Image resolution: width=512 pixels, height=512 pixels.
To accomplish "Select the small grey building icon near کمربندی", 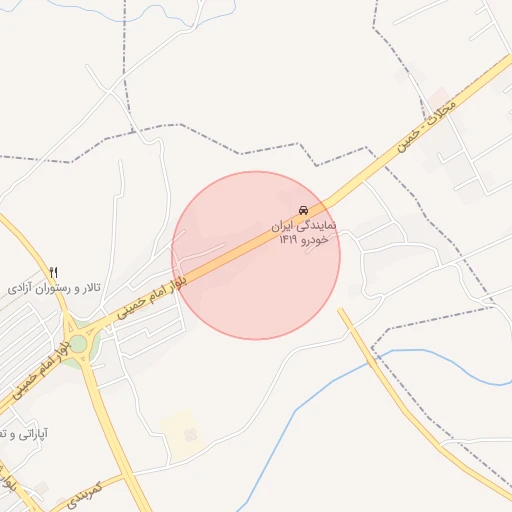I will click(42, 488).
